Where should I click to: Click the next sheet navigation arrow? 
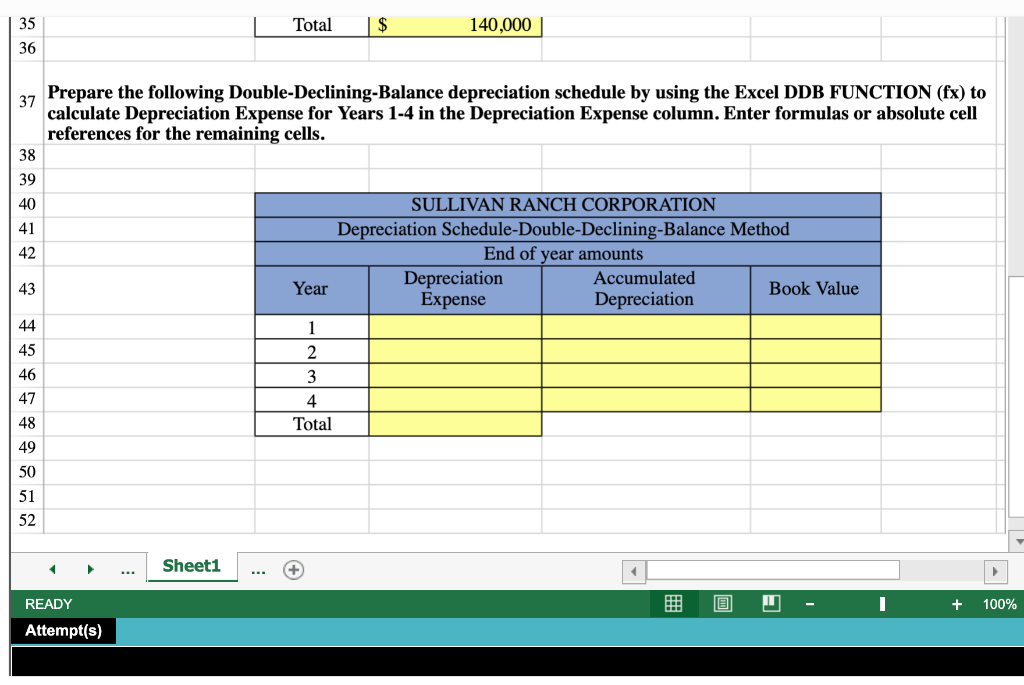click(x=90, y=568)
